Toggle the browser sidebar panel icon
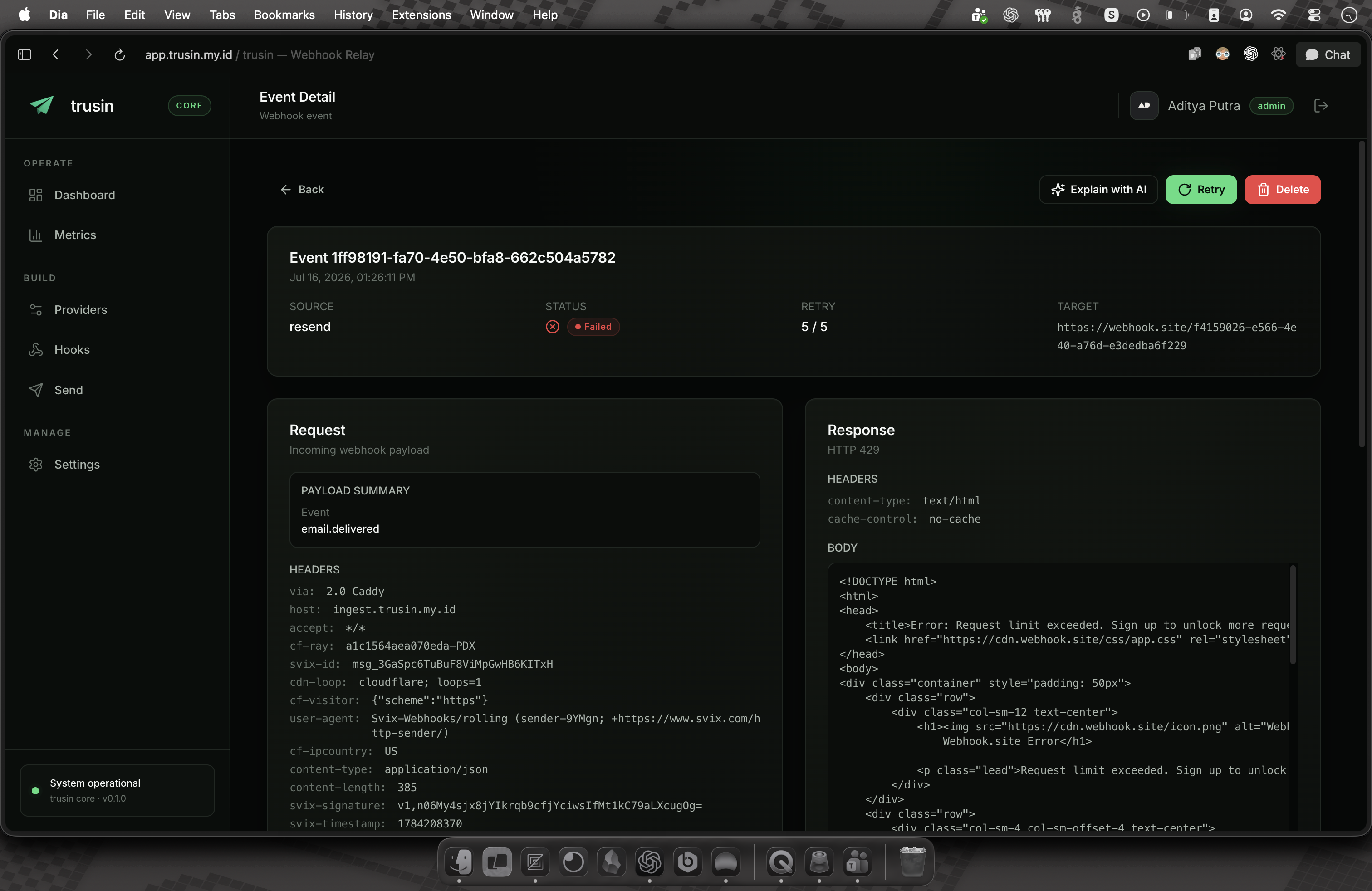 click(x=24, y=55)
